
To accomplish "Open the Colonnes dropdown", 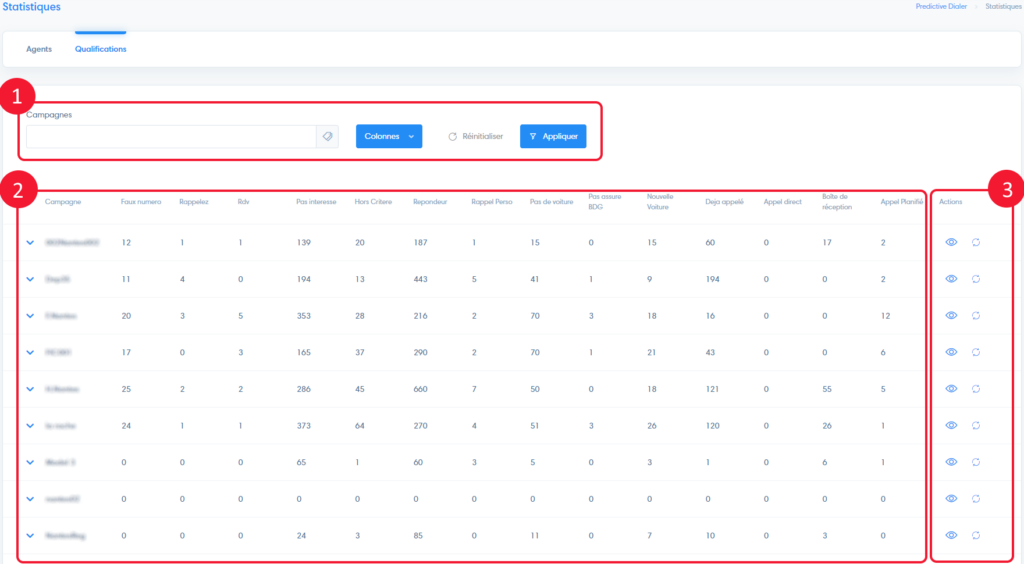I will point(389,137).
